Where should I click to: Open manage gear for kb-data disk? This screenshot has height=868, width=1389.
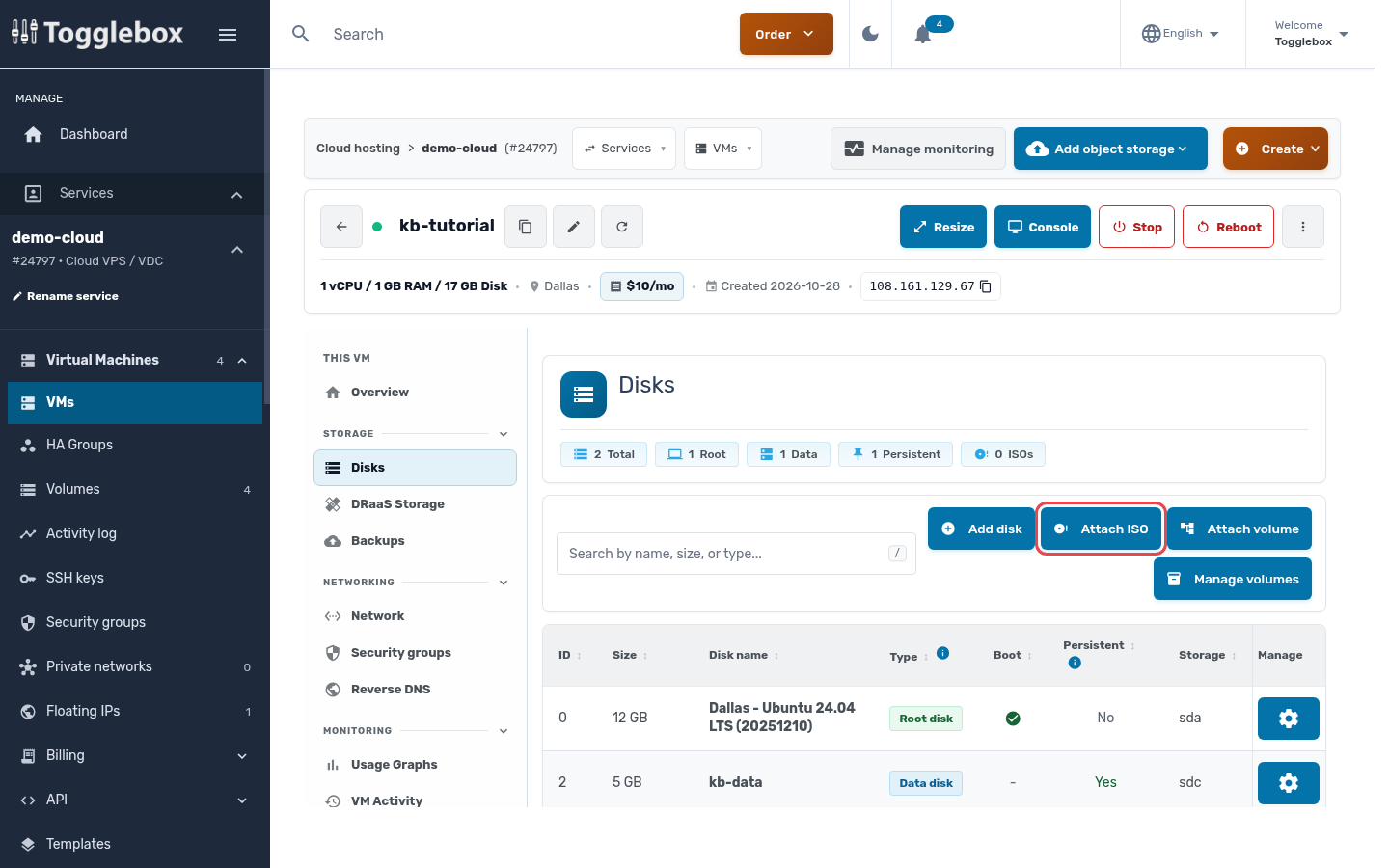(1289, 783)
